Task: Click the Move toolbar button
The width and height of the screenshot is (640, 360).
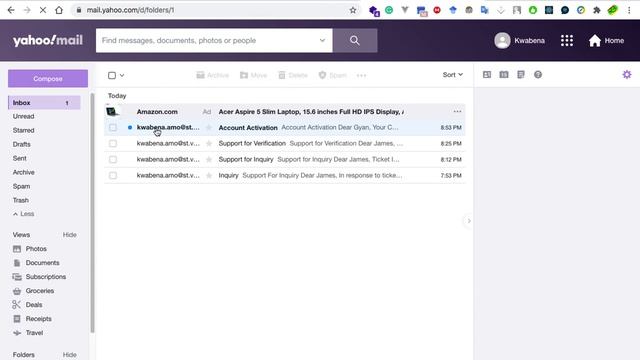Action: tap(253, 75)
